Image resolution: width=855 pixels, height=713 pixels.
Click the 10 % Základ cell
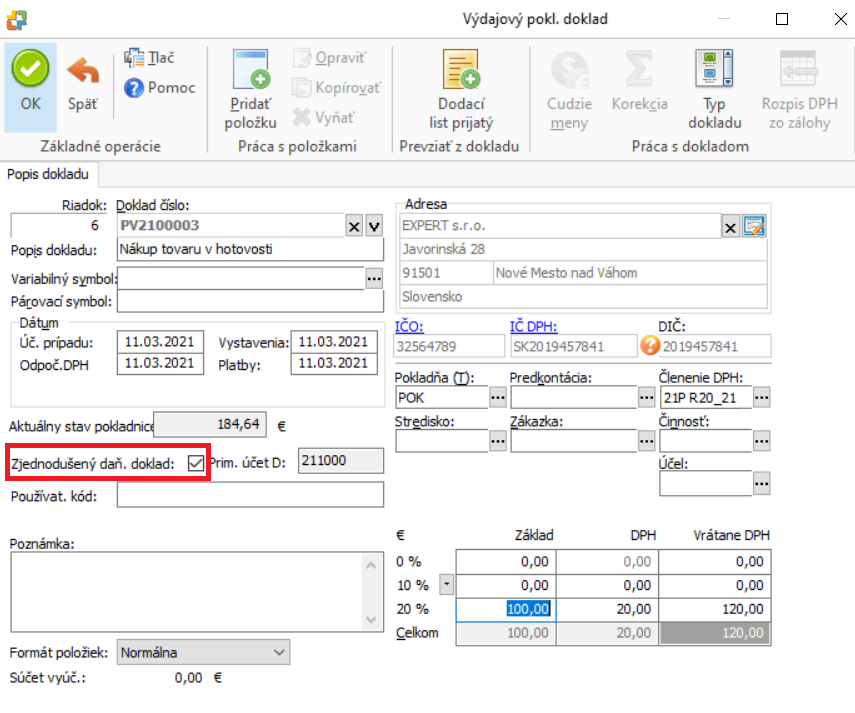[505, 585]
